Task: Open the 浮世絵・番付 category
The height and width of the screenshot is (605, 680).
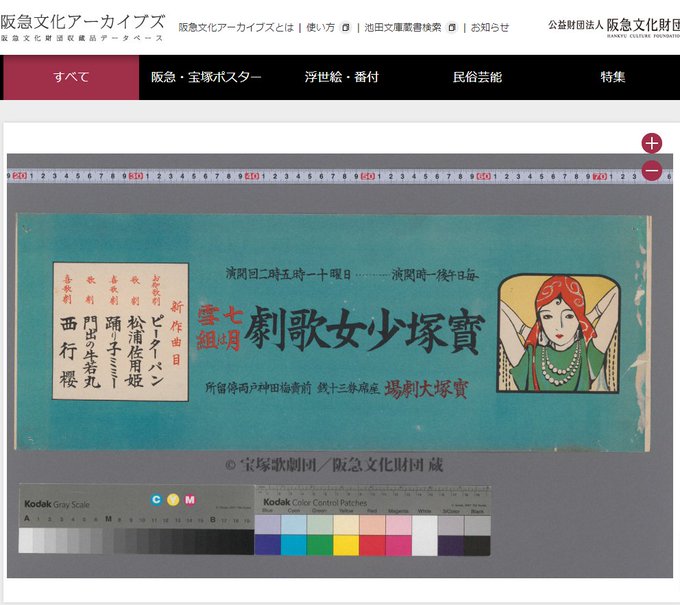Action: 342,77
